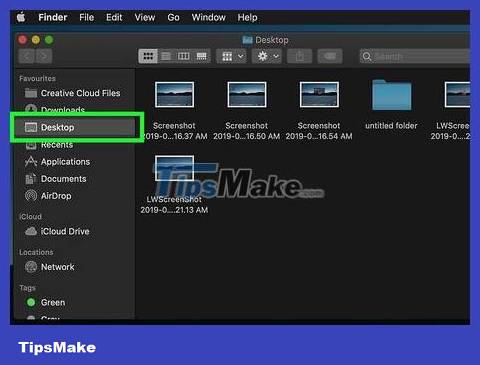Image resolution: width=480 pixels, height=365 pixels.
Task: Click the Favourites section header
Action: point(37,79)
